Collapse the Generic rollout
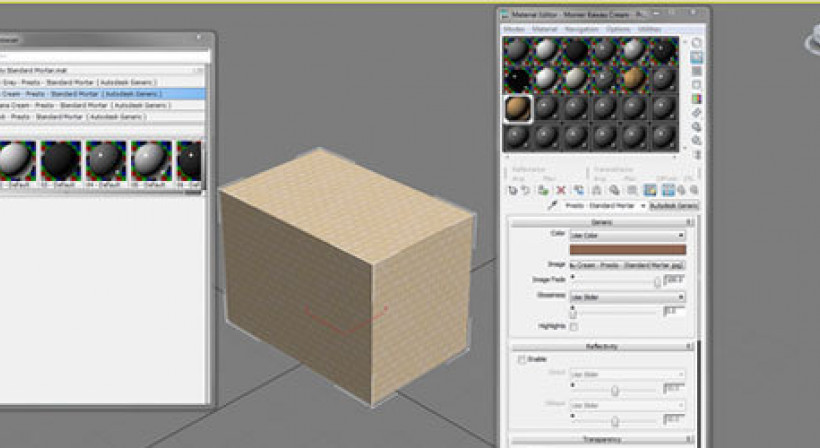 pyautogui.click(x=602, y=223)
